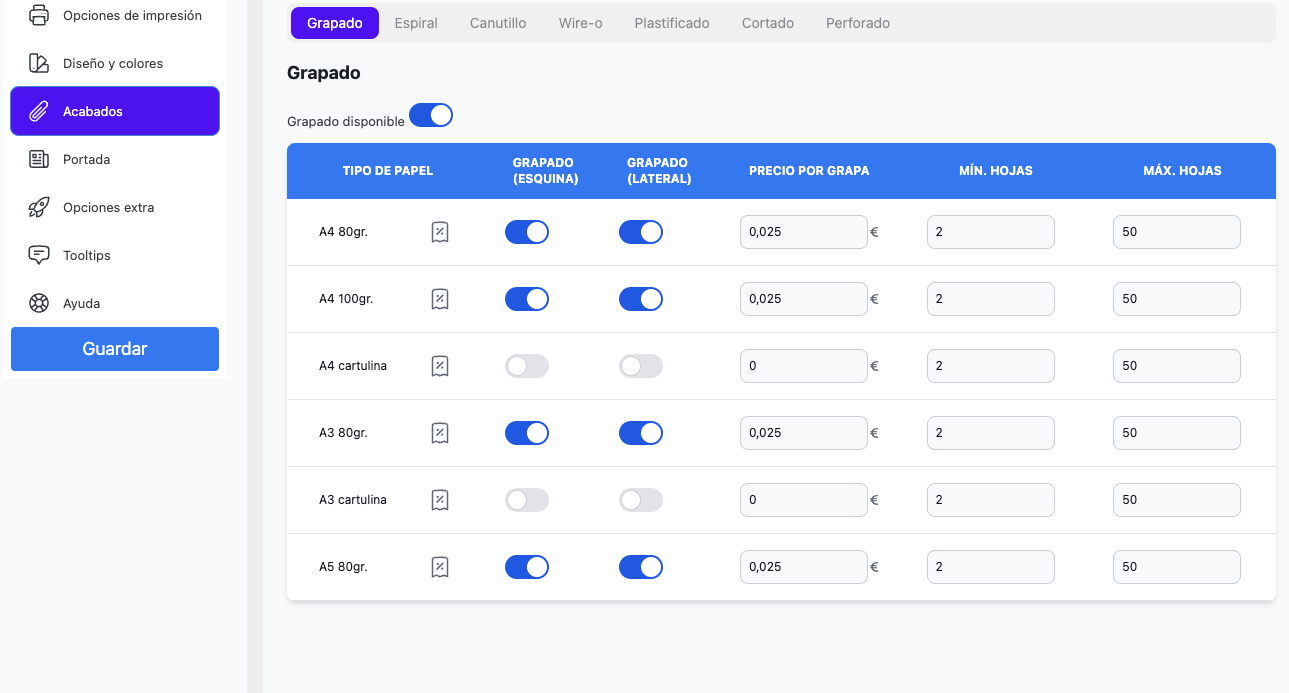This screenshot has height=693, width=1289.
Task: Switch to the Espiral tab
Action: coord(416,23)
